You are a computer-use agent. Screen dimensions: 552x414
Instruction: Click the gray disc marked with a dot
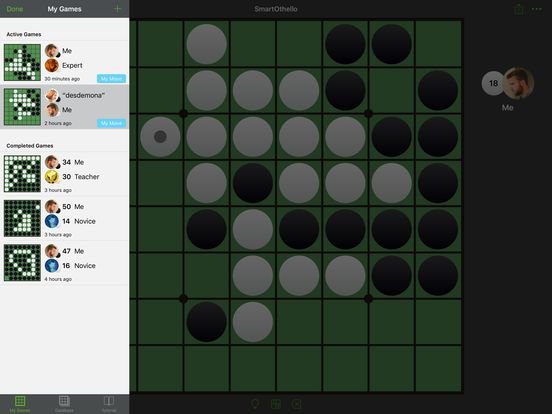coord(160,137)
